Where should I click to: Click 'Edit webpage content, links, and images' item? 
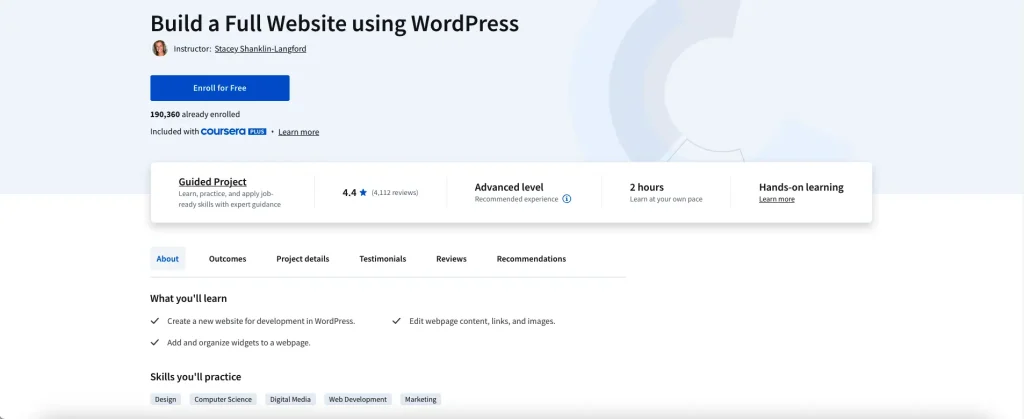point(482,321)
